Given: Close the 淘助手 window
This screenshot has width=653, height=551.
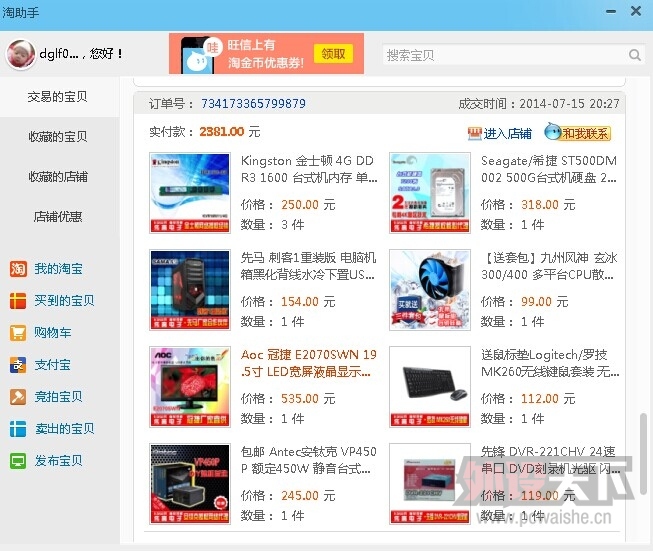Looking at the screenshot, I should (636, 11).
